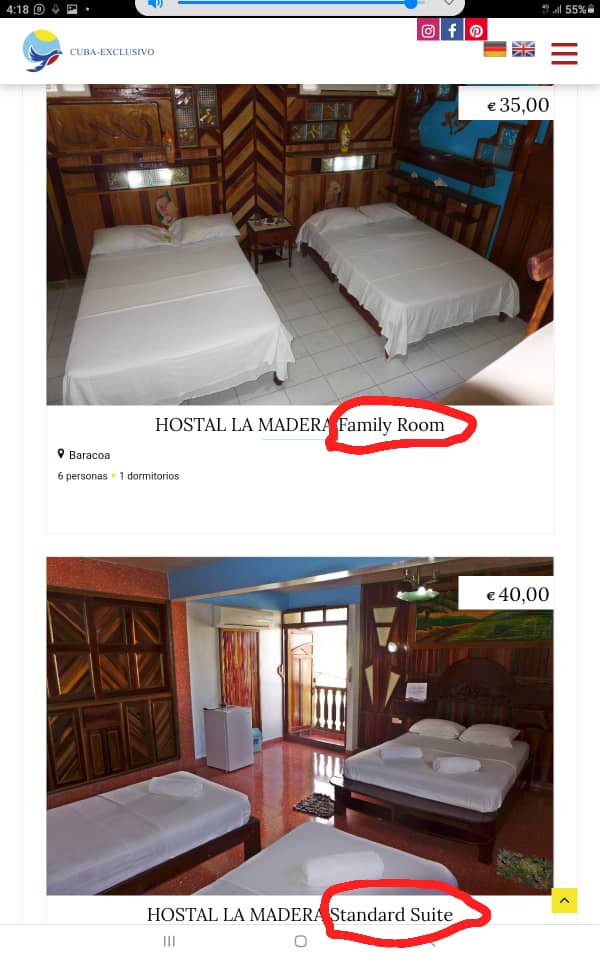Open the Pinterest social link

[x=476, y=30]
